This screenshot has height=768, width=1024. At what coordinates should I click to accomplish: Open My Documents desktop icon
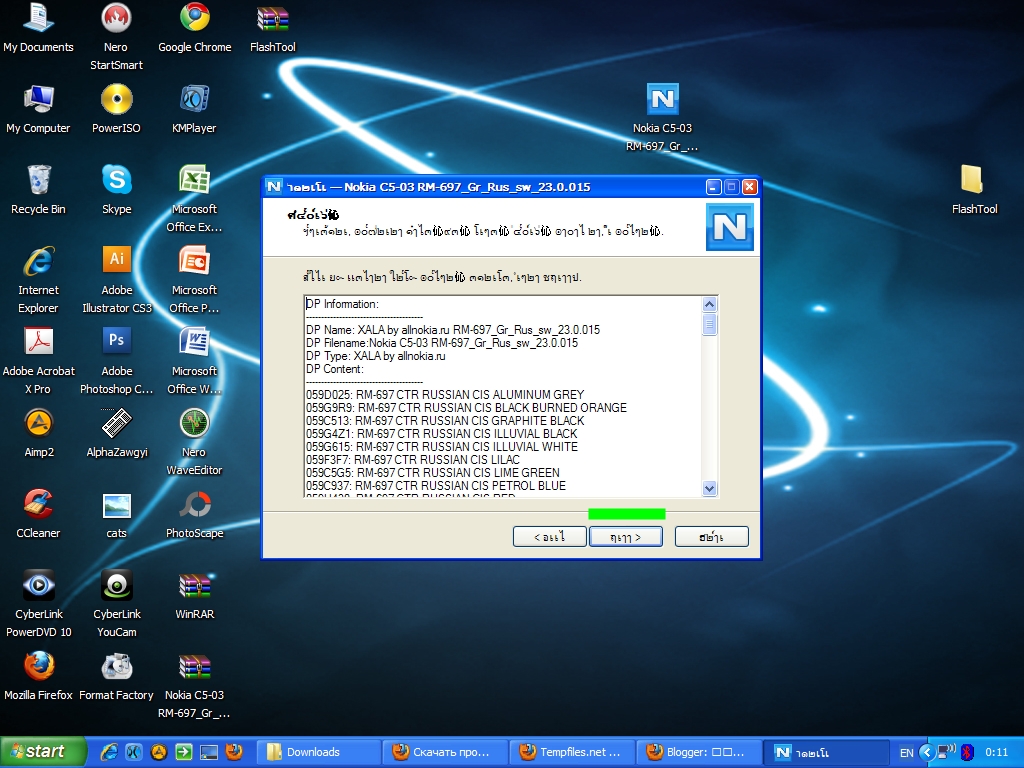38,28
